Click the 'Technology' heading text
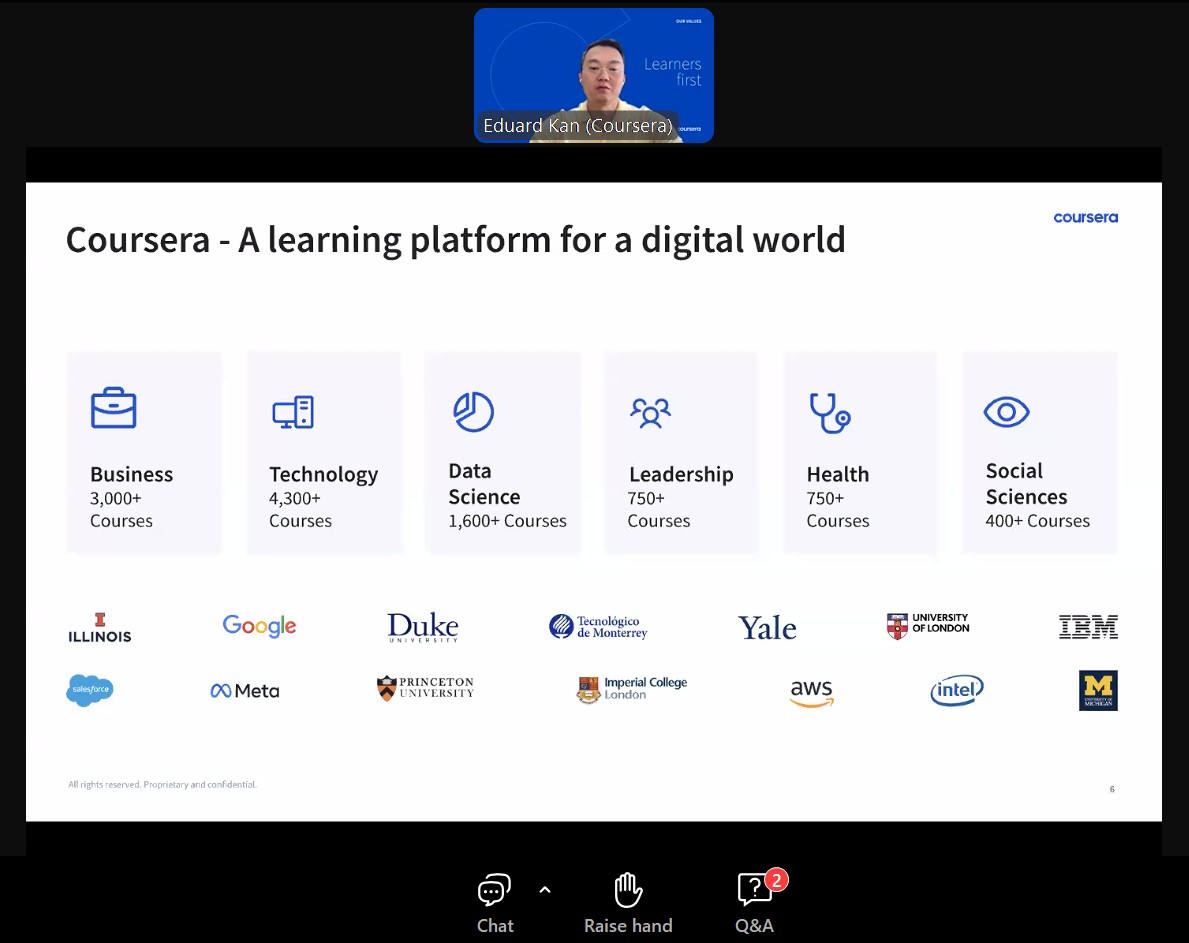 (324, 475)
